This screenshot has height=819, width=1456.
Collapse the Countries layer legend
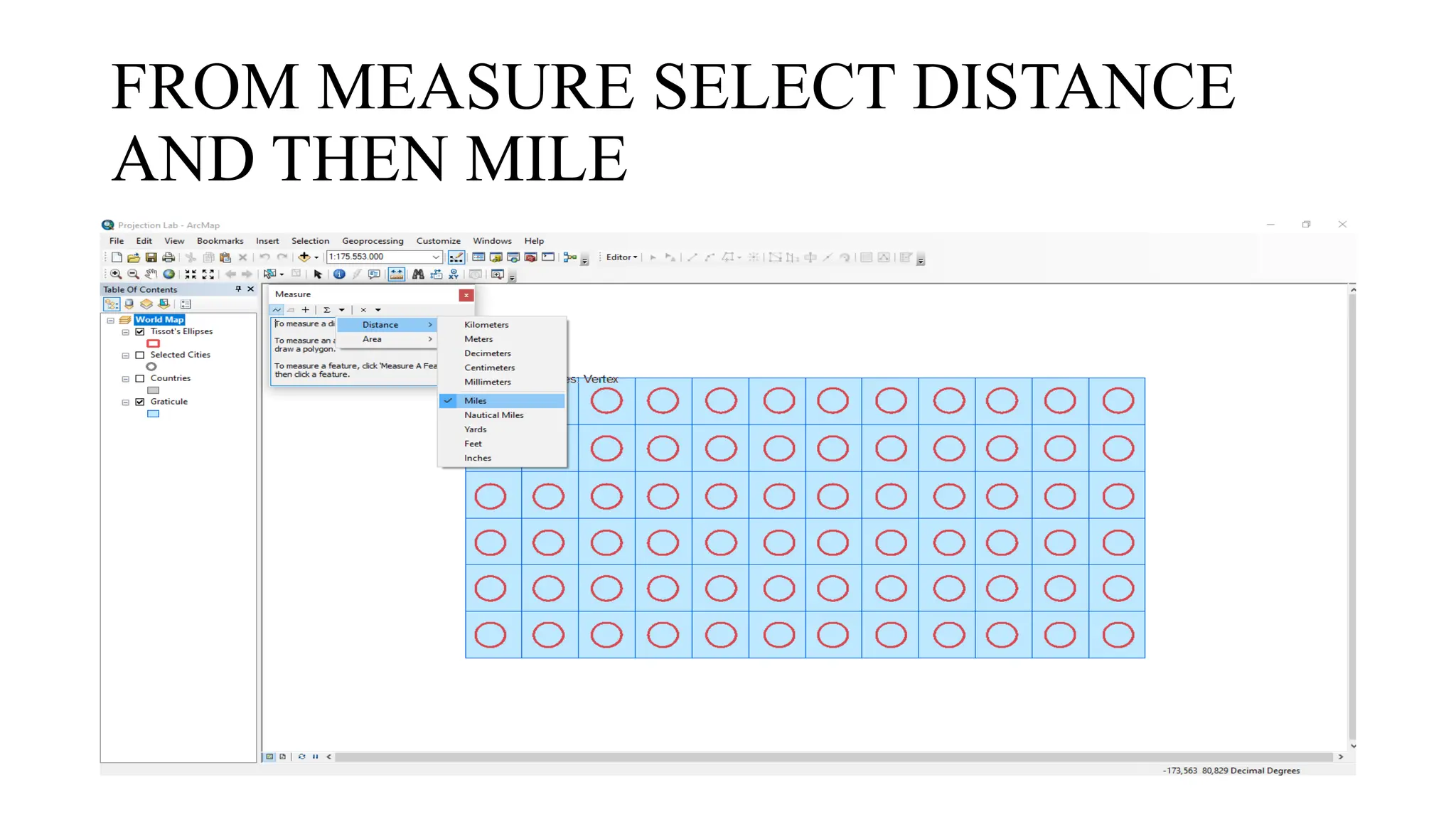click(x=126, y=379)
